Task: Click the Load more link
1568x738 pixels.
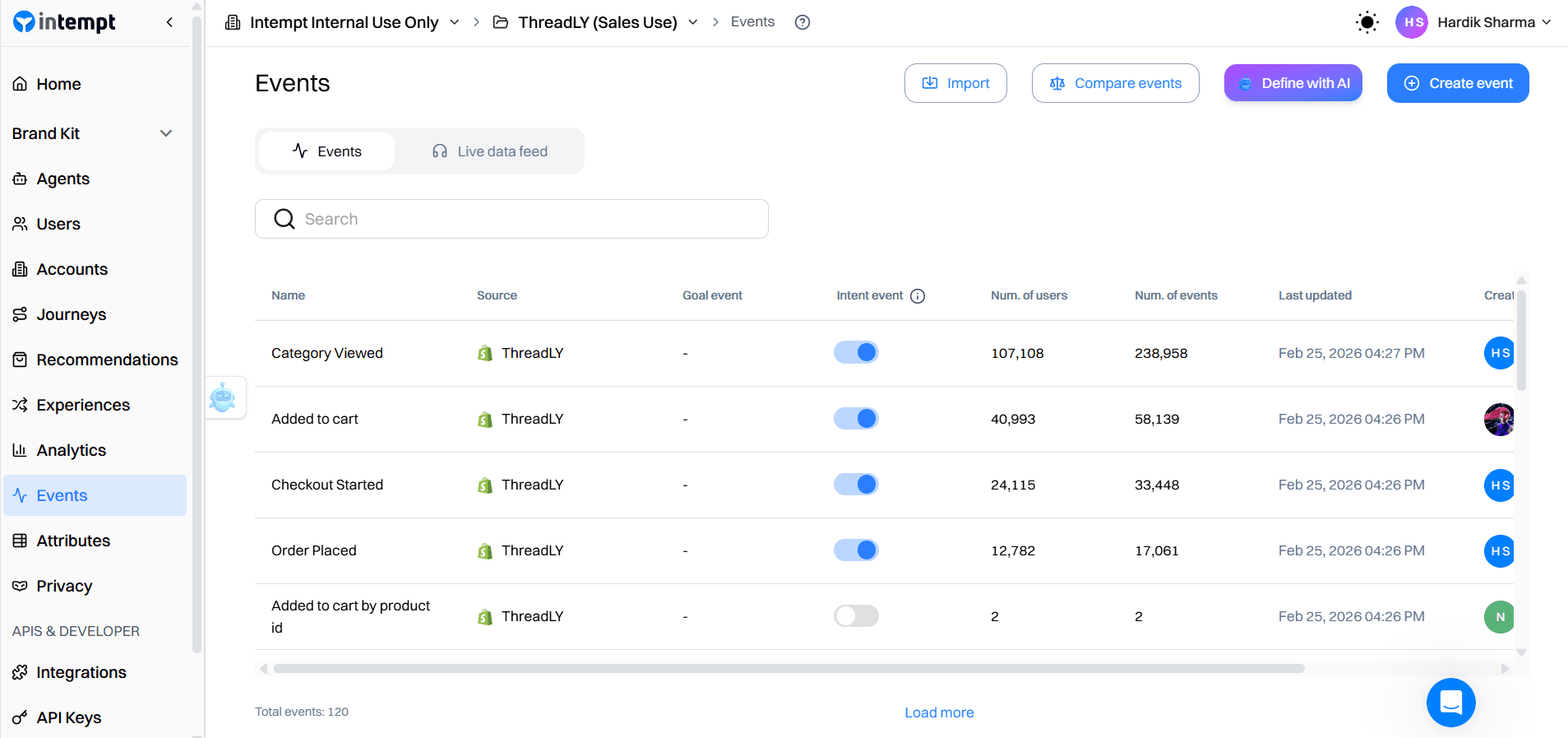Action: point(939,712)
